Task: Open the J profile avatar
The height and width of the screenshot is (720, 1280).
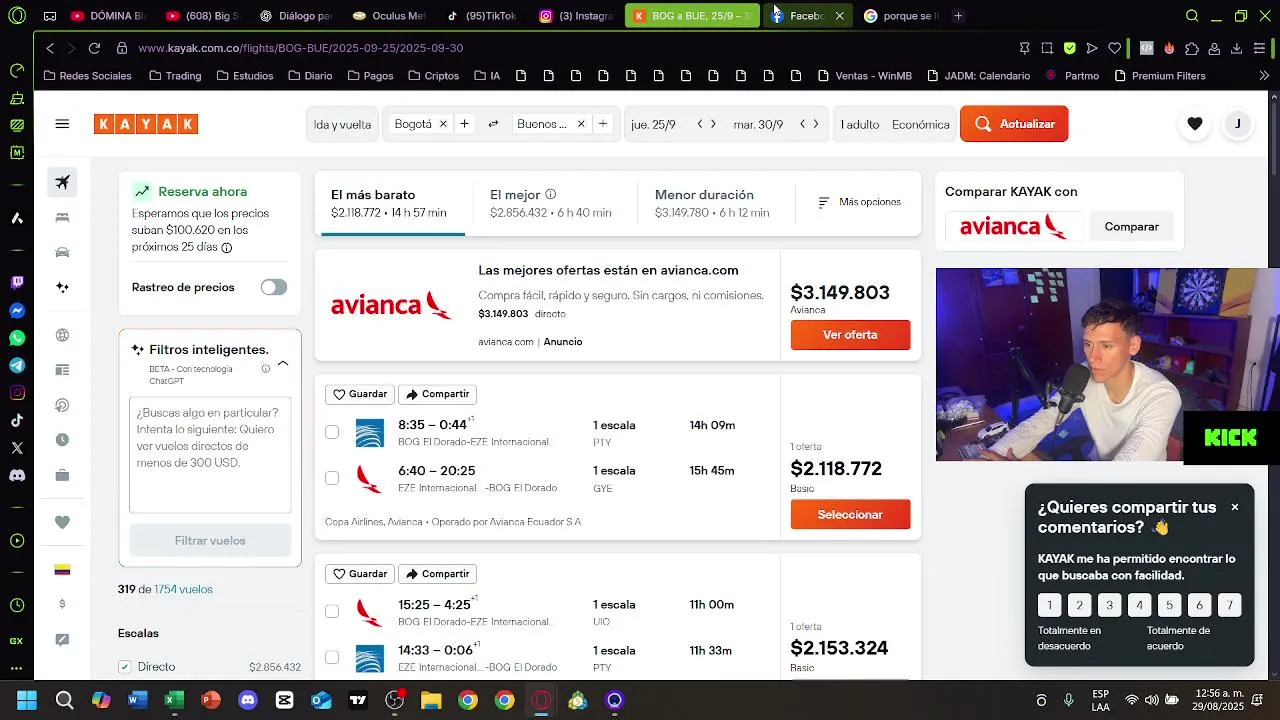Action: tap(1238, 124)
